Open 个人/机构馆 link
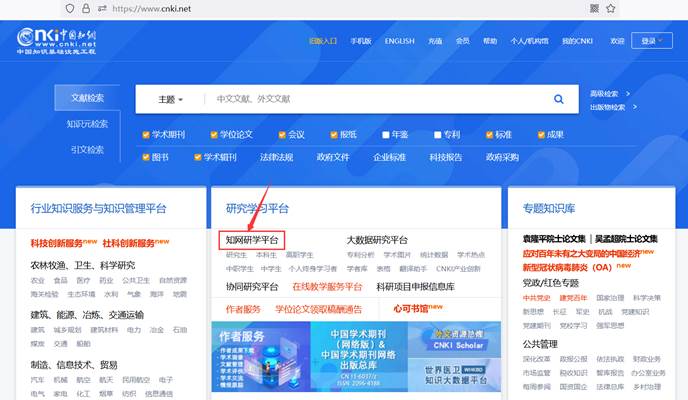 pos(529,41)
